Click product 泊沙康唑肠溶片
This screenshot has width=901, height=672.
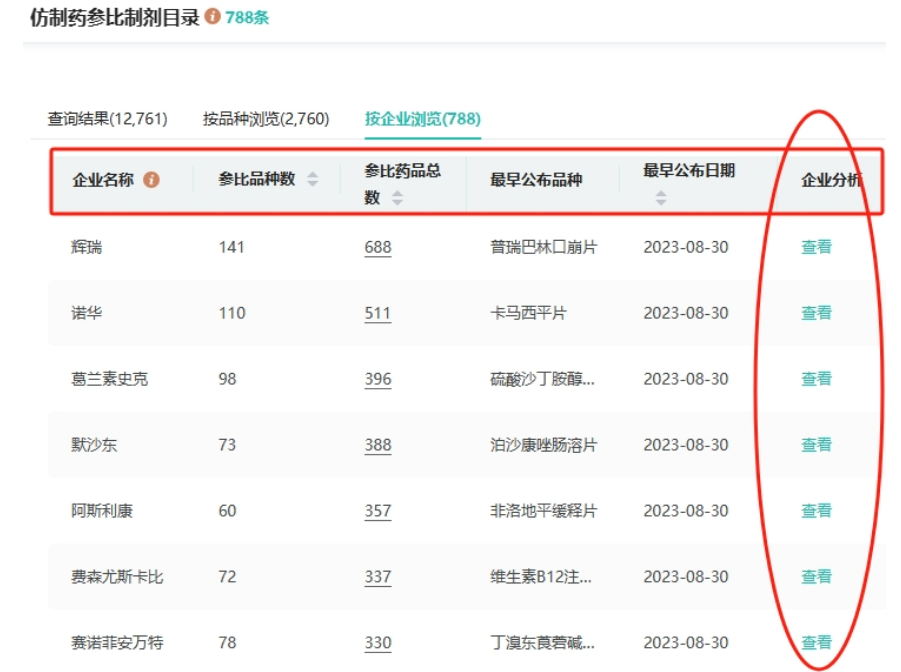tap(544, 445)
